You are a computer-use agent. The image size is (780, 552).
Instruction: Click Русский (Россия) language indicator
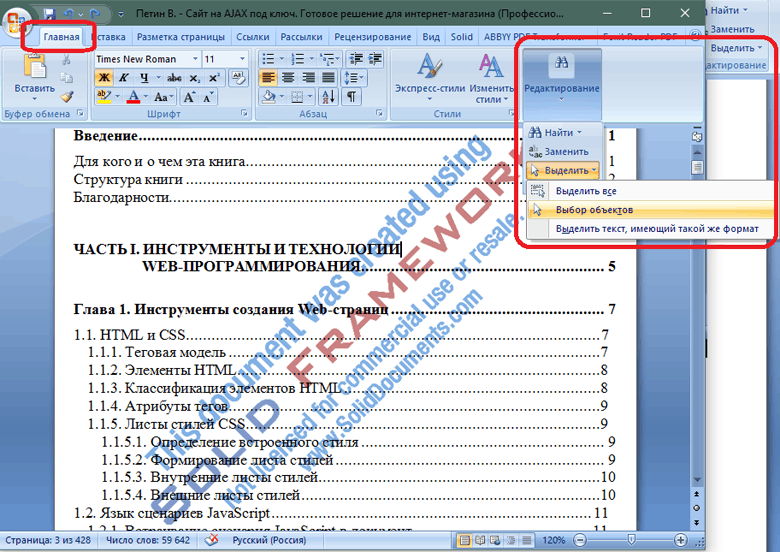coord(269,540)
